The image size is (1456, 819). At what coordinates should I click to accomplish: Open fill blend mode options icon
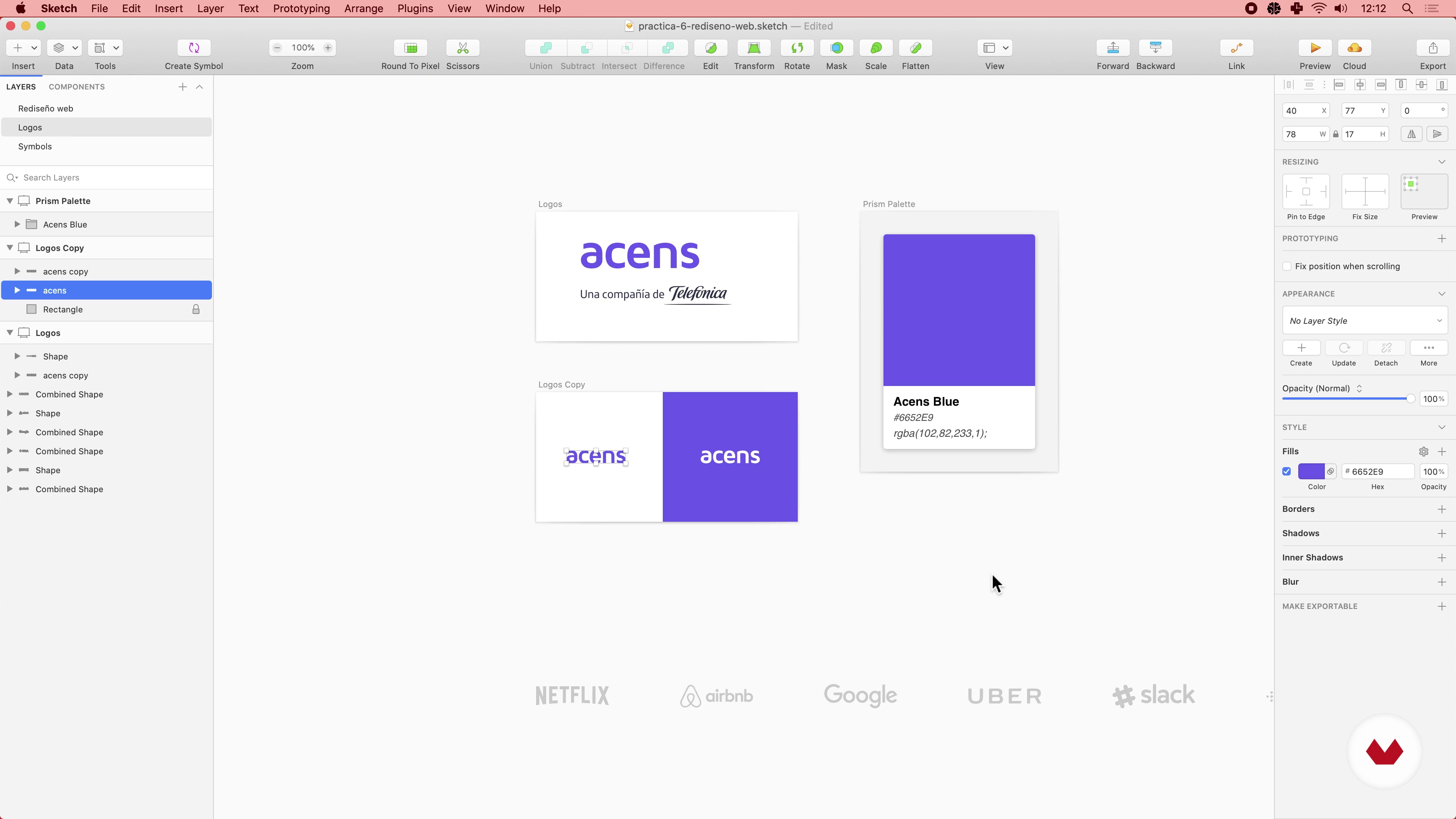tap(1330, 471)
